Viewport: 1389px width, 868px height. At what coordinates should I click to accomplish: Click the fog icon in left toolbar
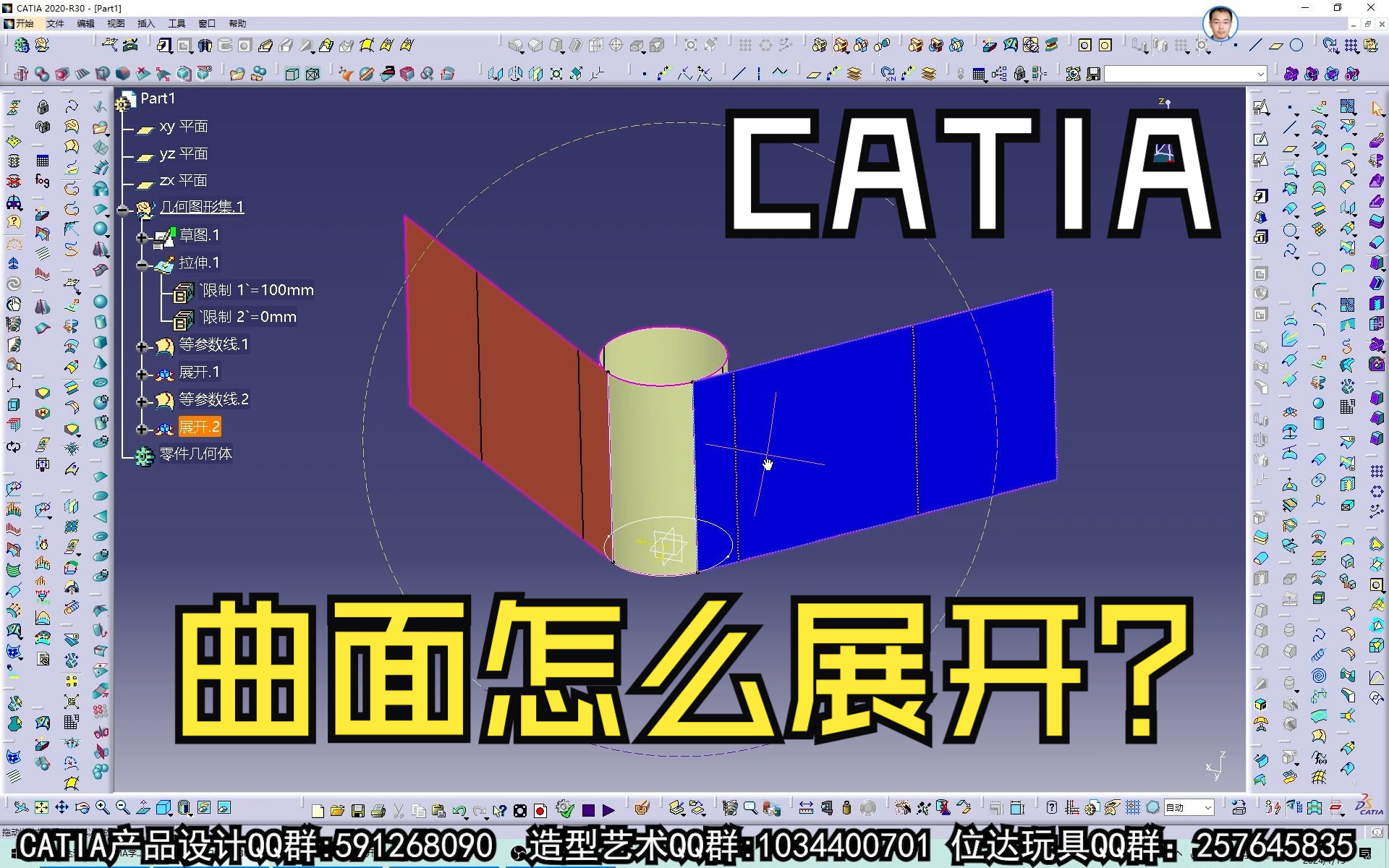click(43, 180)
